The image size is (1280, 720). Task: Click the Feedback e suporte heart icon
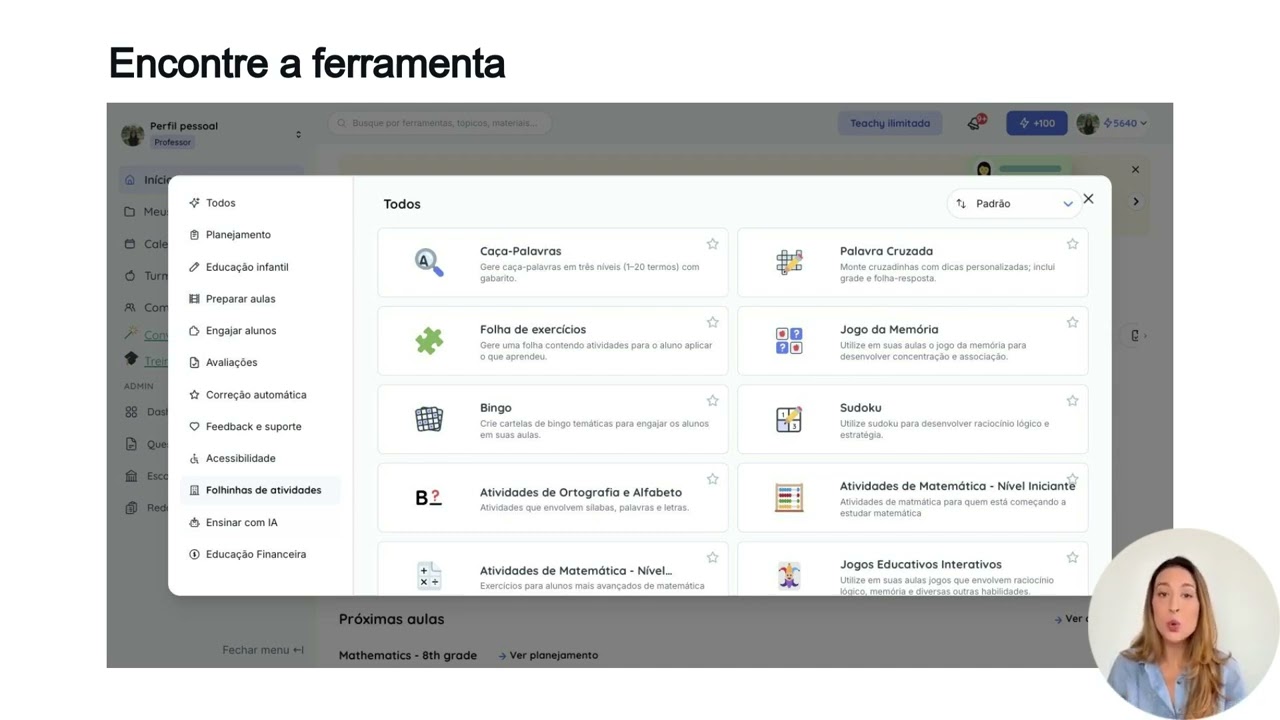194,427
